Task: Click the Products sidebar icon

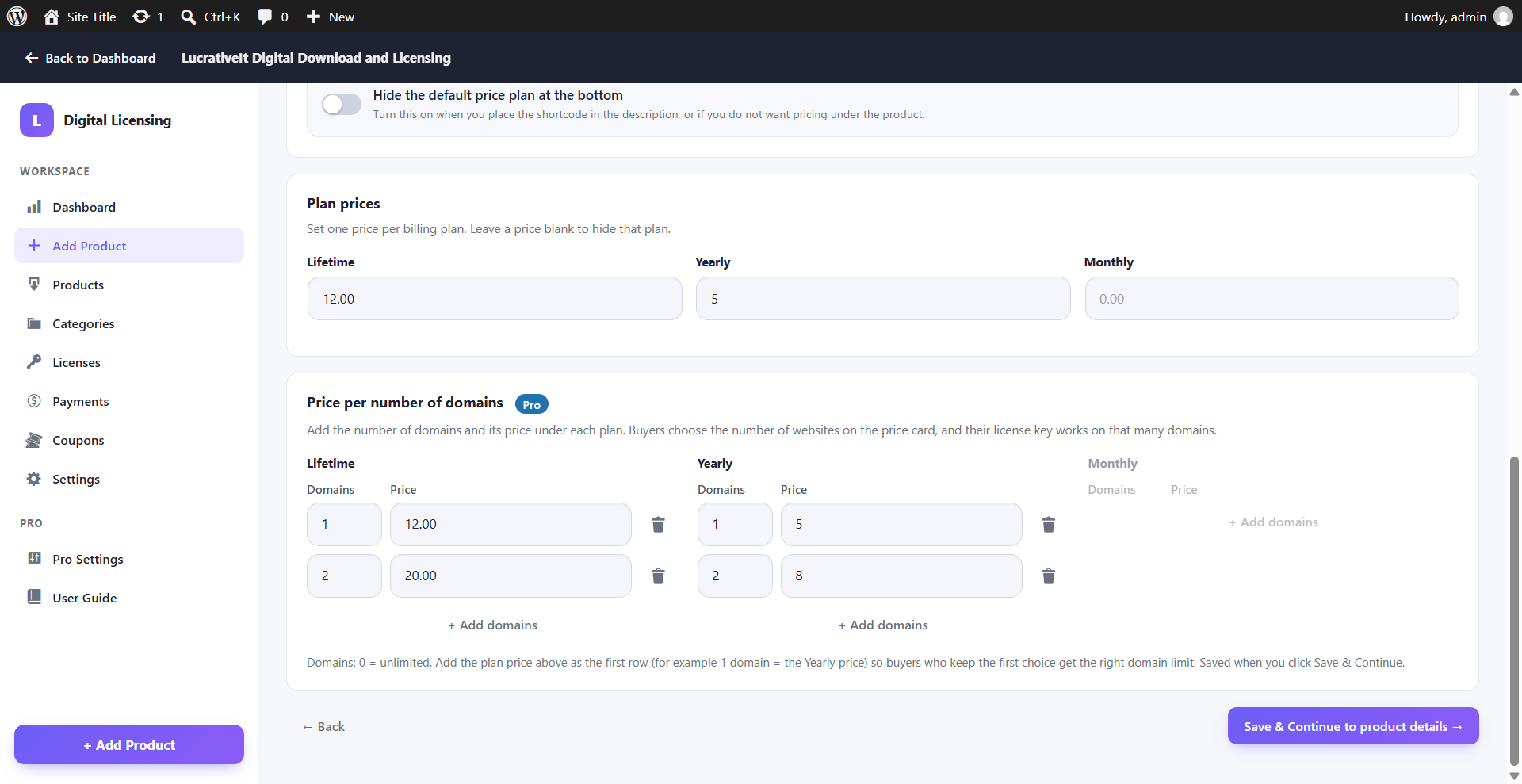Action: tap(34, 285)
